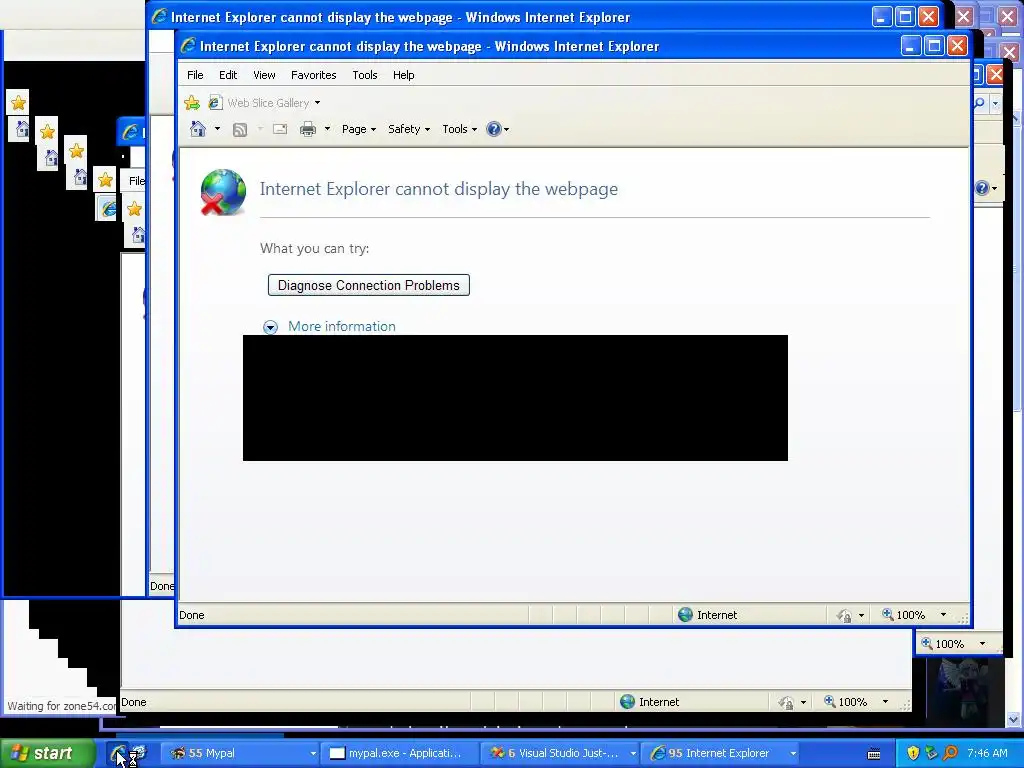Click the Read Mail envelope icon

tap(280, 129)
